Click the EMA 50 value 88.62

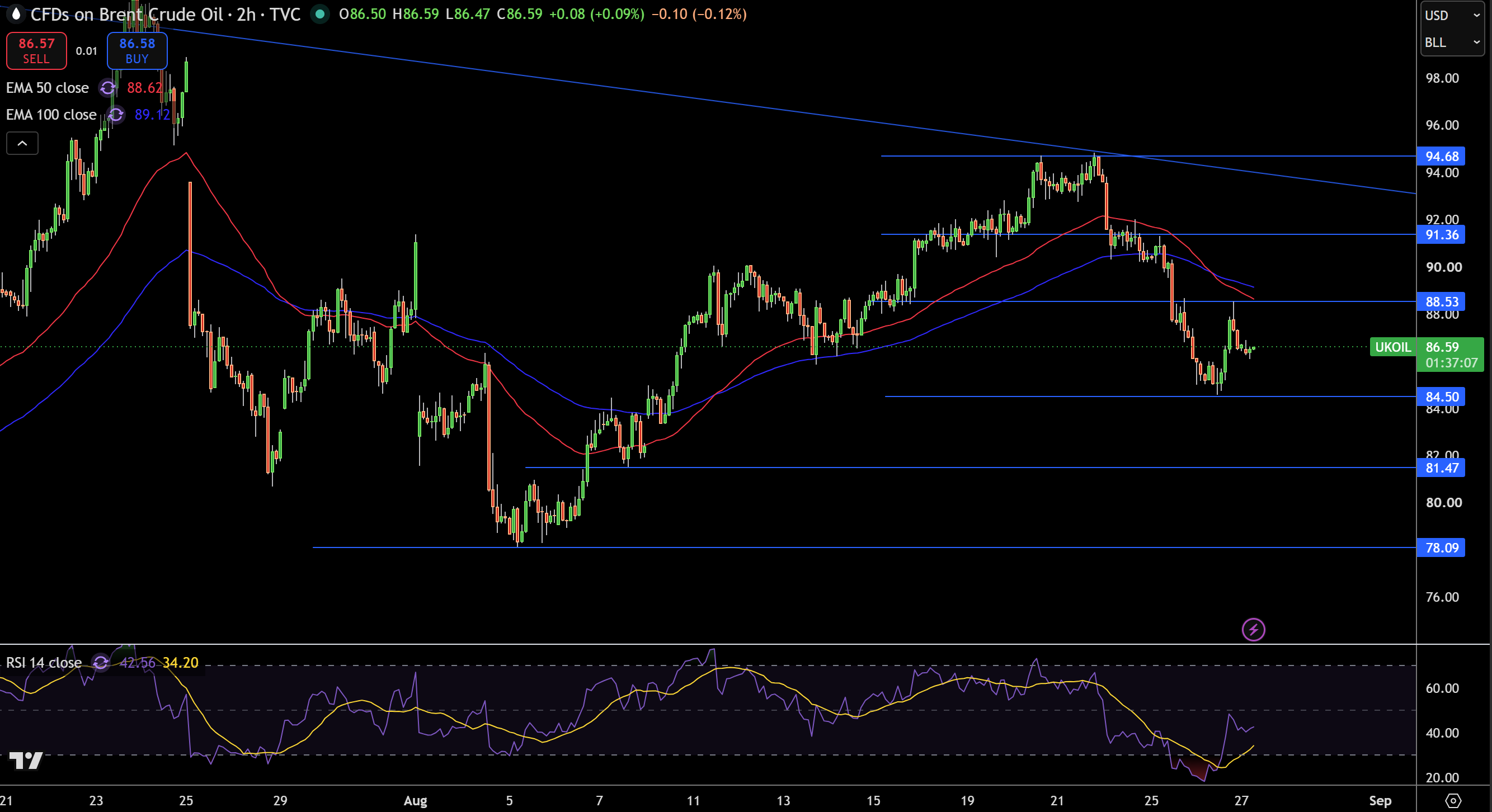[145, 87]
